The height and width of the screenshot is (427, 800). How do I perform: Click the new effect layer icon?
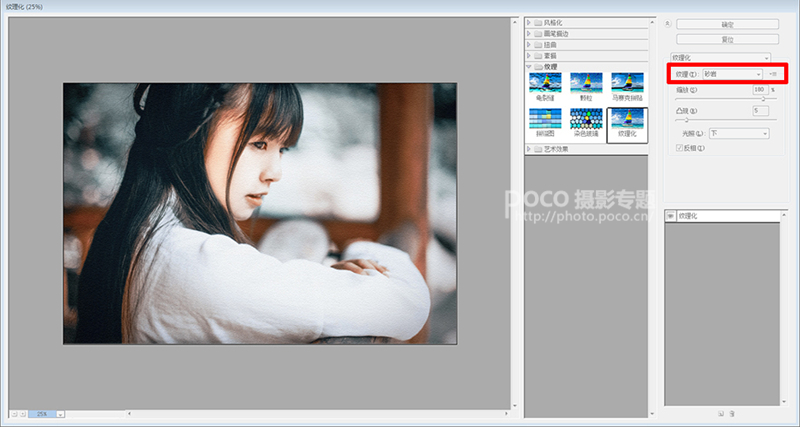(x=721, y=414)
